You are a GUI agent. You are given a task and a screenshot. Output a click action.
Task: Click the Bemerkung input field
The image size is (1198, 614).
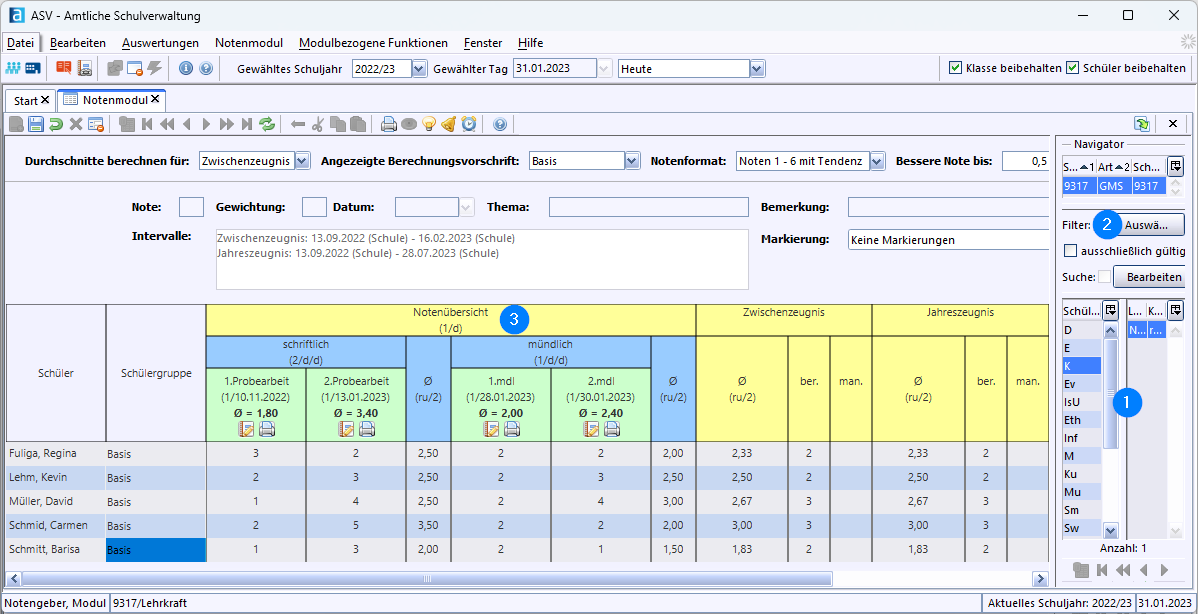click(x=947, y=207)
